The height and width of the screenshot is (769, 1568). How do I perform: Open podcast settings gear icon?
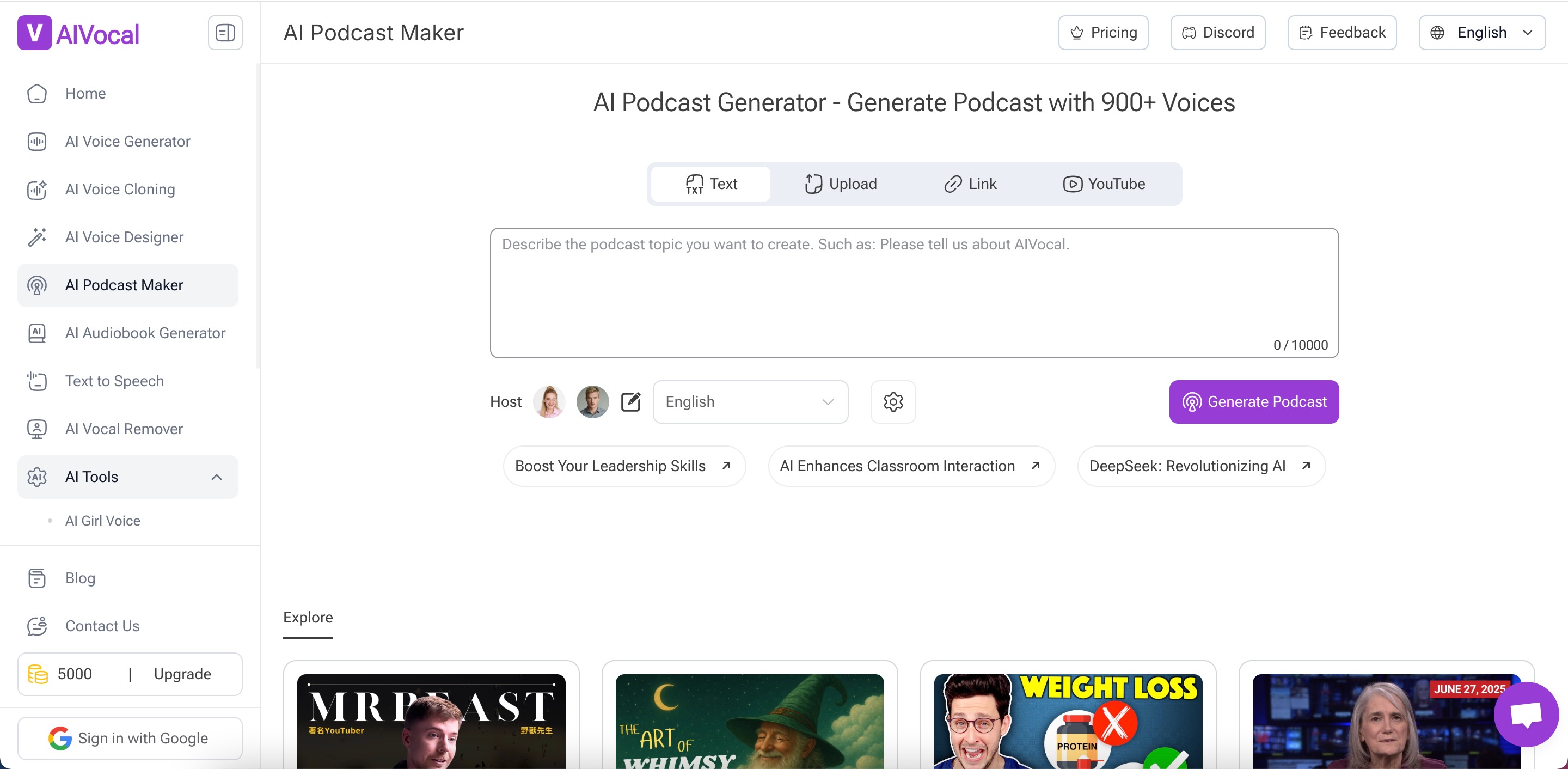coord(893,402)
